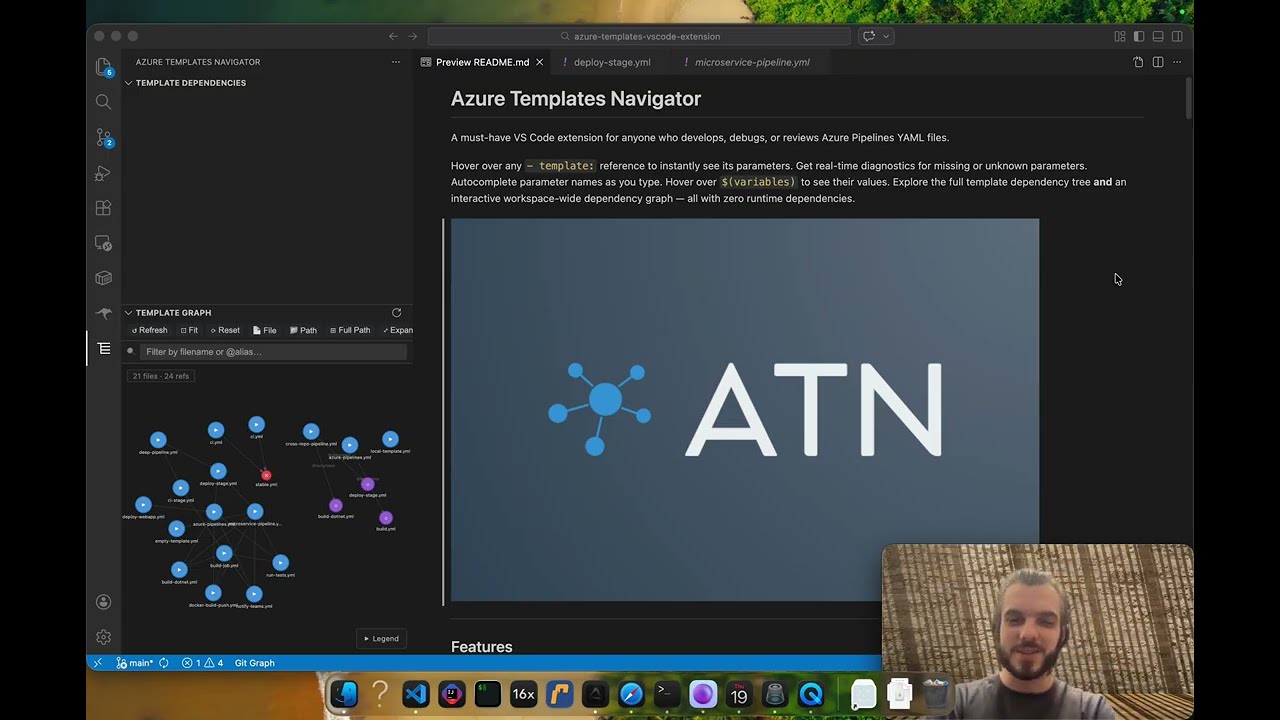This screenshot has height=720, width=1280.
Task: Click the refresh icon in Template Graph header
Action: (x=396, y=313)
